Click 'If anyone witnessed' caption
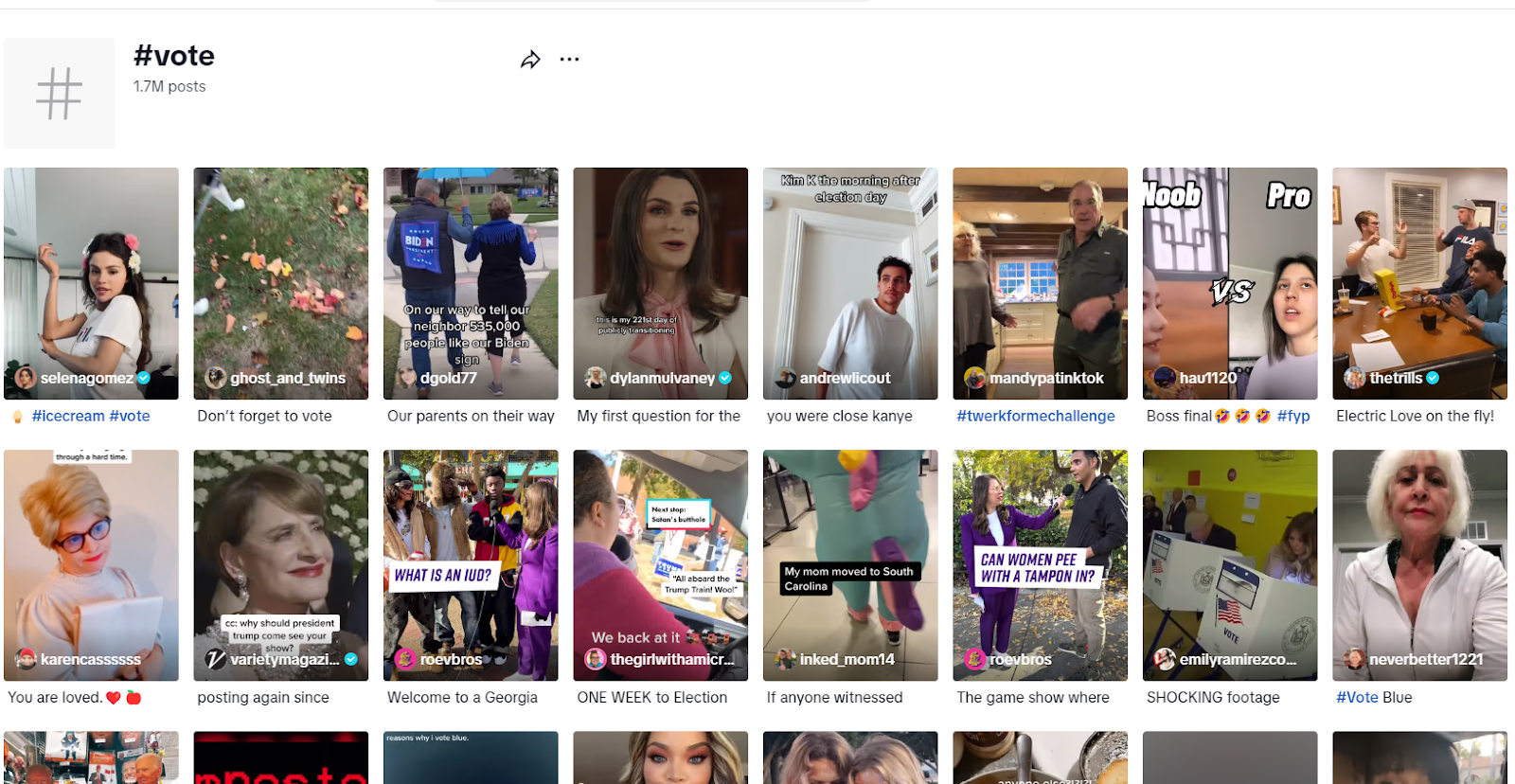The width and height of the screenshot is (1515, 784). (x=835, y=697)
